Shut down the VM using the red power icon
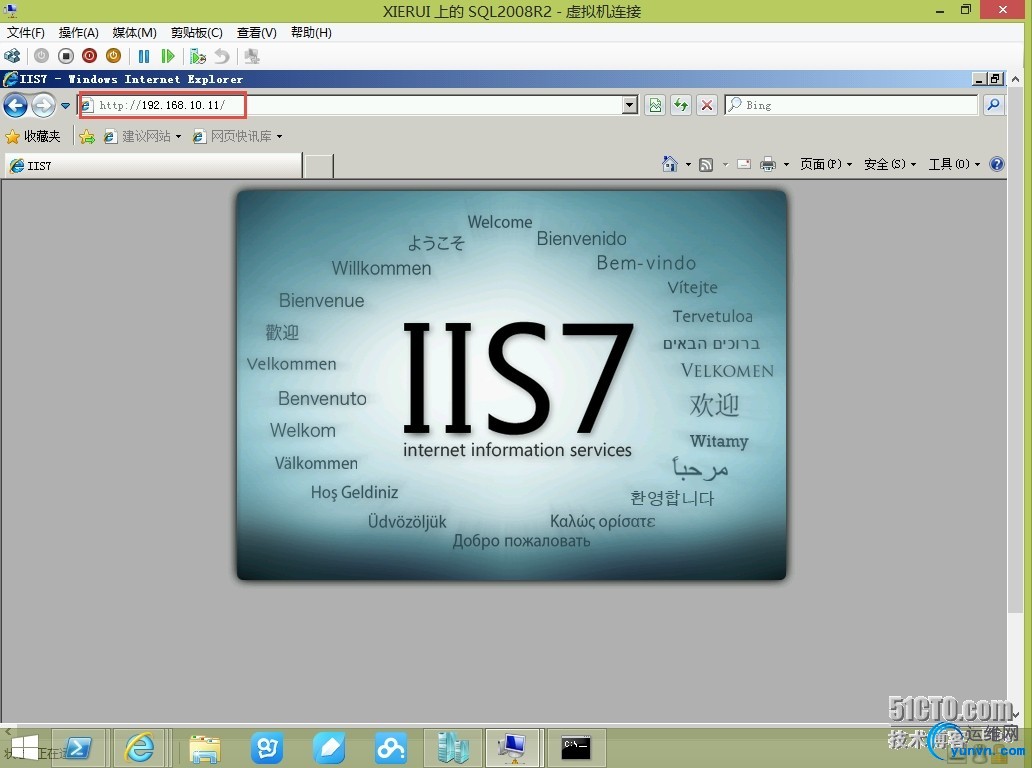1032x768 pixels. (x=90, y=57)
